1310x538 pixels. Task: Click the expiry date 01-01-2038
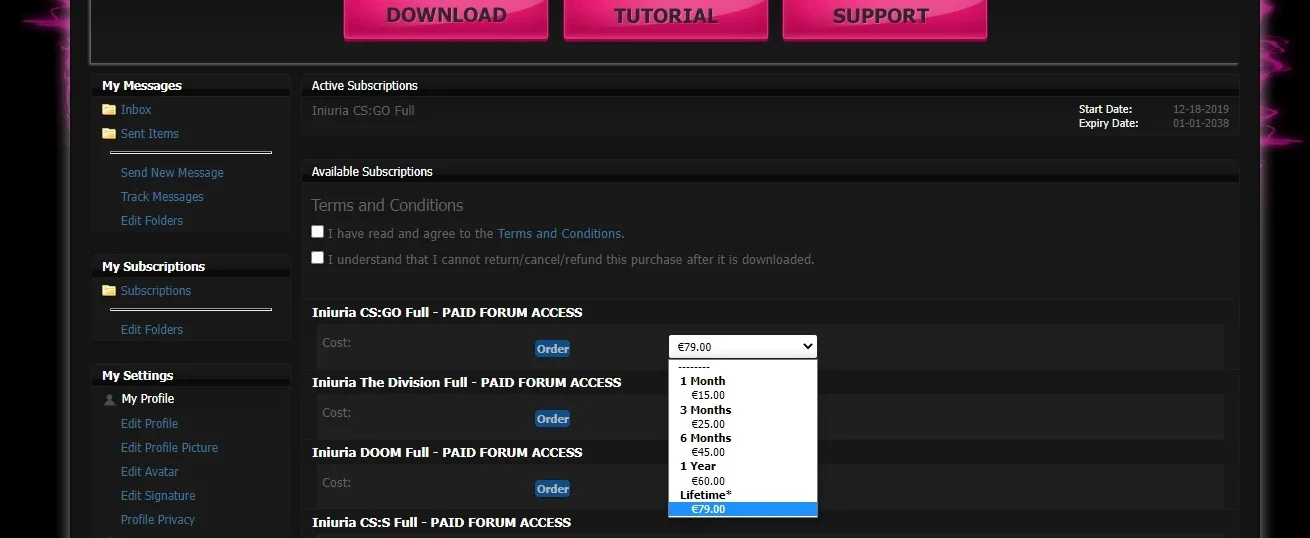[1201, 124]
